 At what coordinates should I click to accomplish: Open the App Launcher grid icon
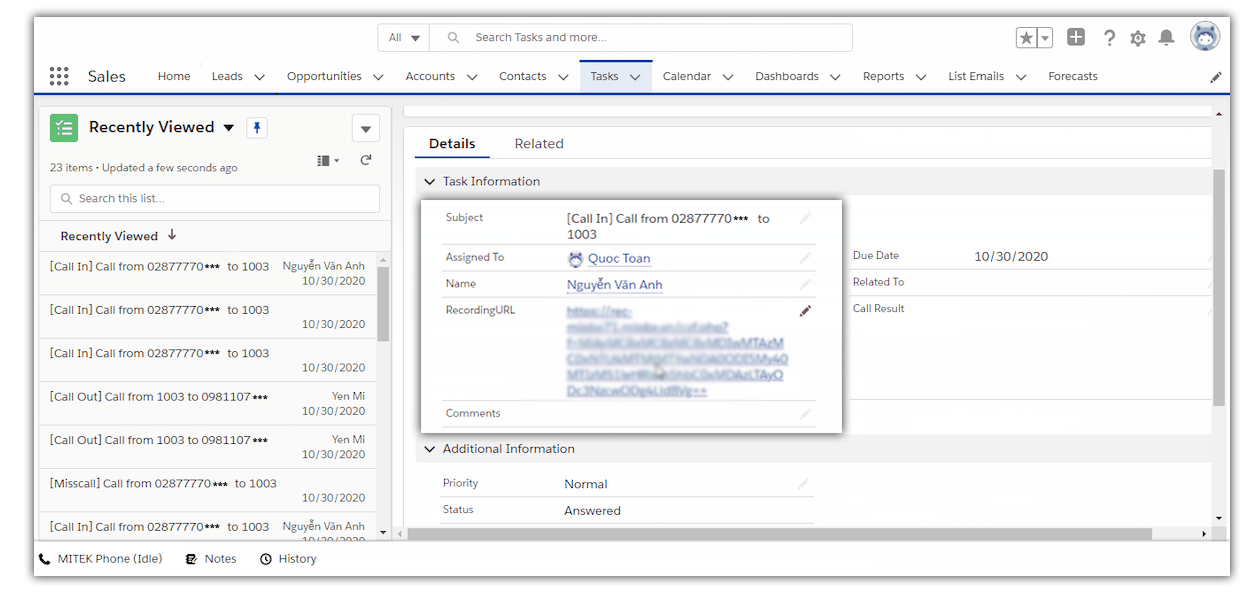[x=59, y=77]
